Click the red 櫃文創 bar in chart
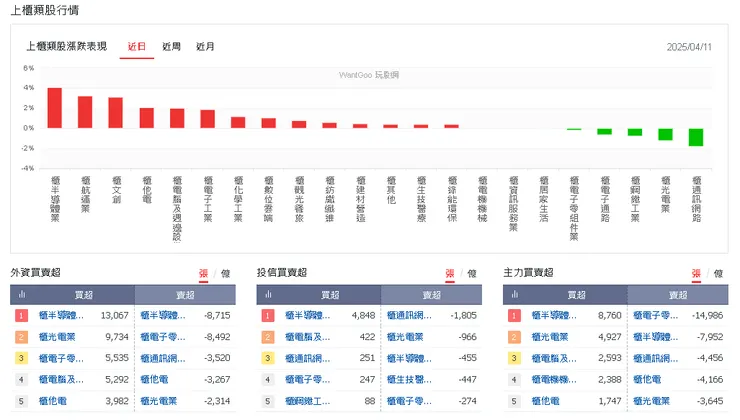The width and height of the screenshot is (740, 420). [x=116, y=113]
